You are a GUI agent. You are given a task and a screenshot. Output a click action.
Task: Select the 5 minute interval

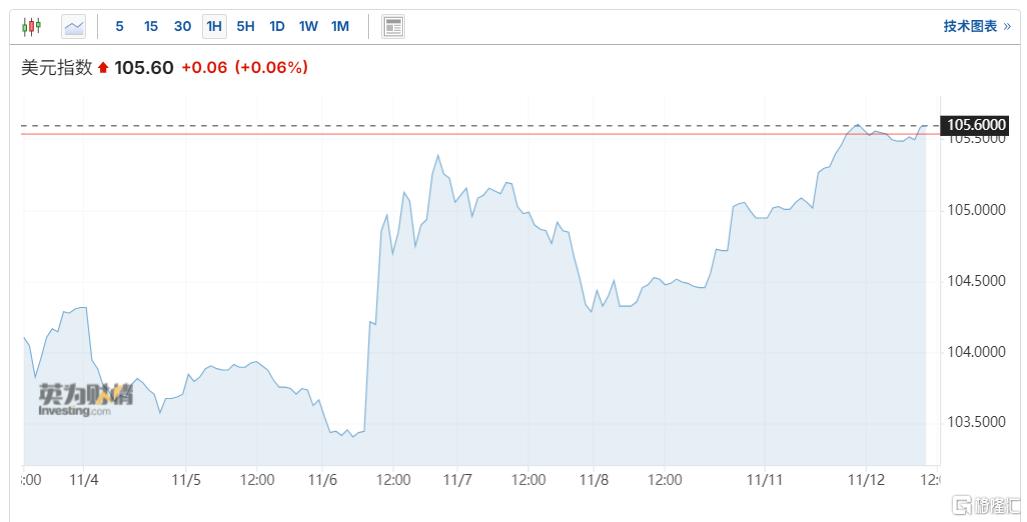119,27
